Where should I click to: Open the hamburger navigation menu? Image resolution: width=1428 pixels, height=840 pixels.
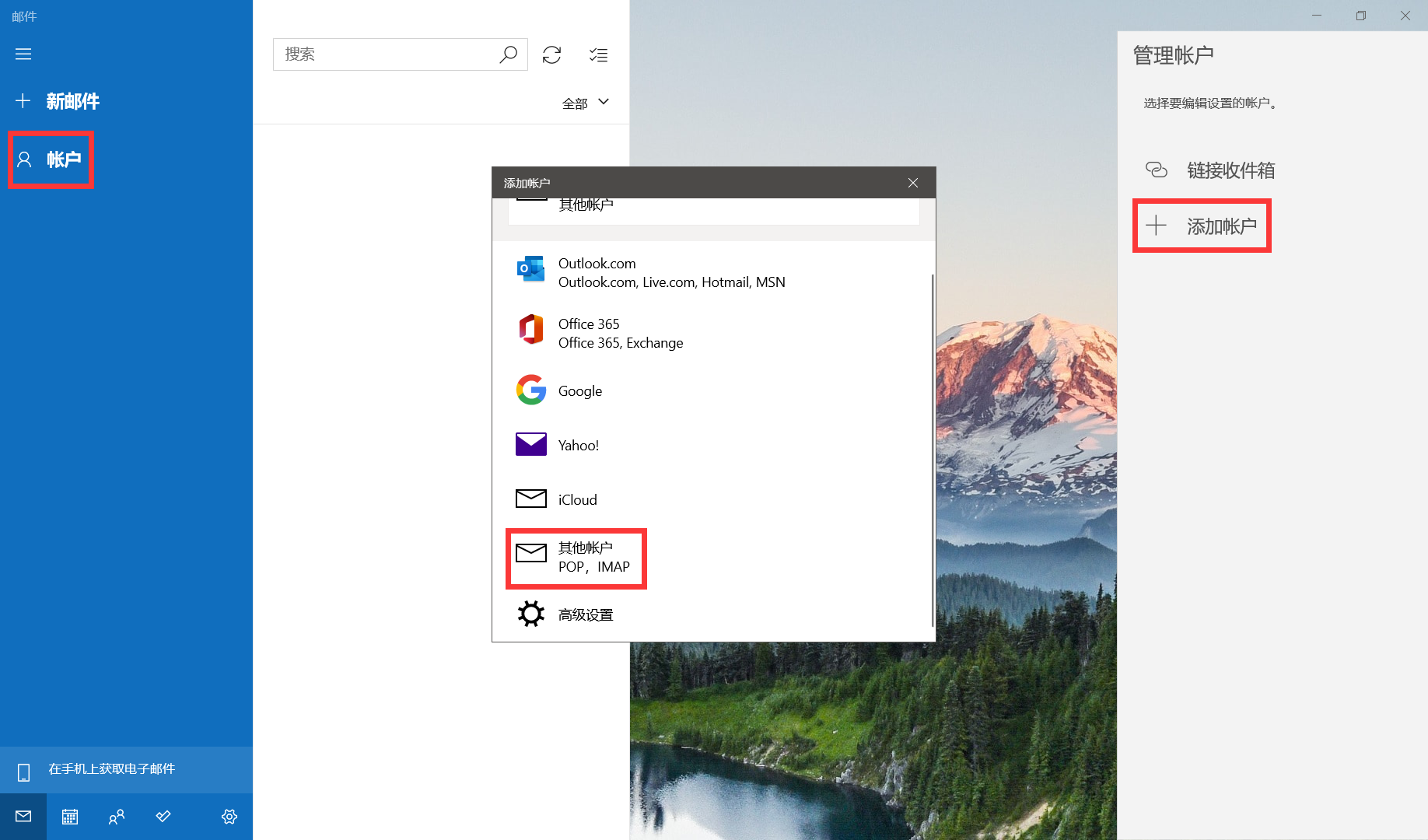click(x=23, y=54)
